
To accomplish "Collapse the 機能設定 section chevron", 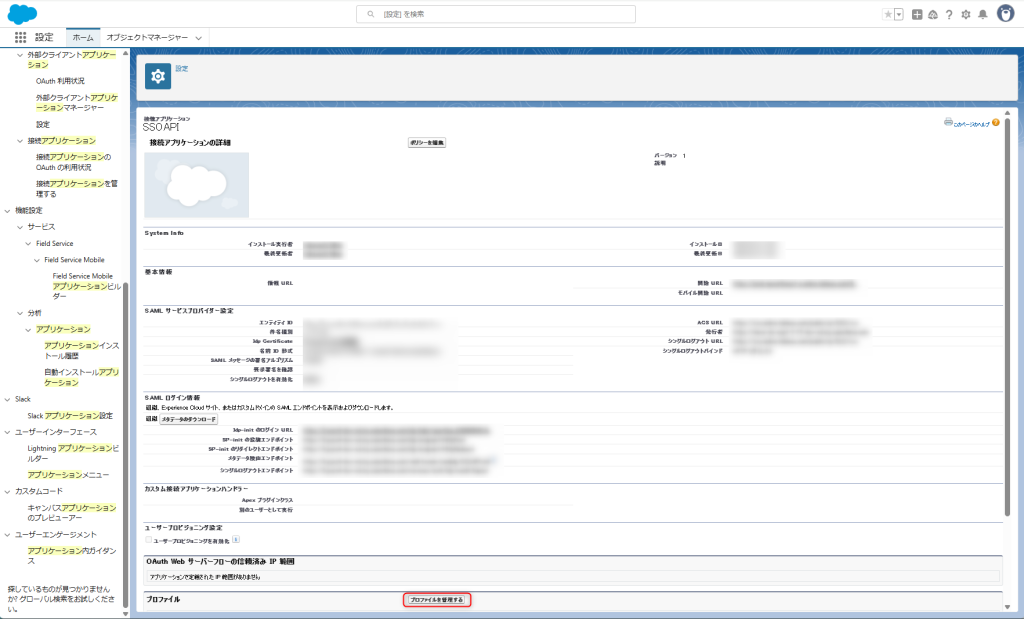I will point(8,210).
